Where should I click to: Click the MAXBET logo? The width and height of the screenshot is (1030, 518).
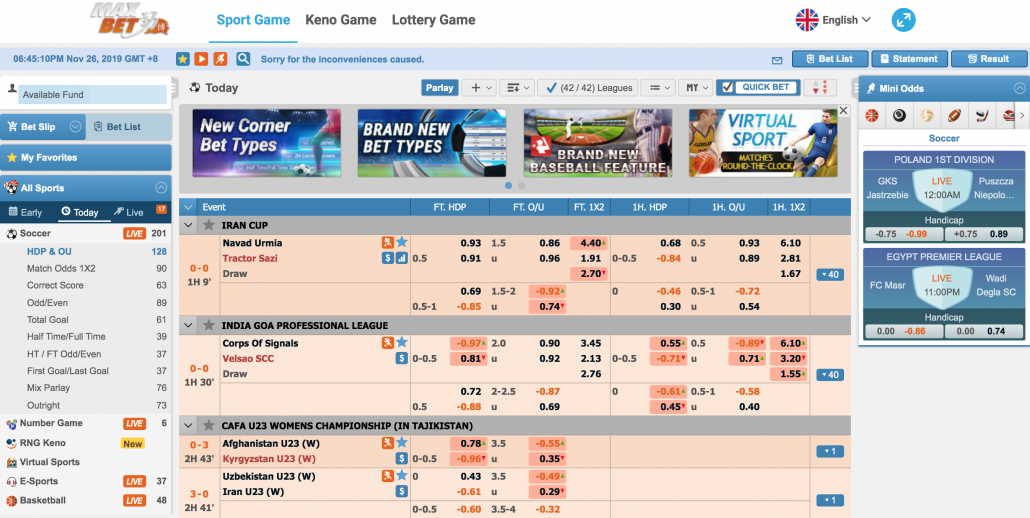(129, 18)
